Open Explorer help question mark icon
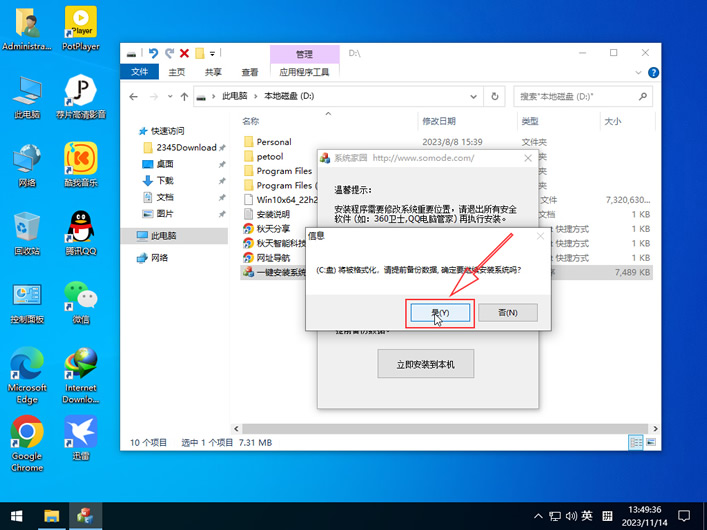 coord(653,73)
